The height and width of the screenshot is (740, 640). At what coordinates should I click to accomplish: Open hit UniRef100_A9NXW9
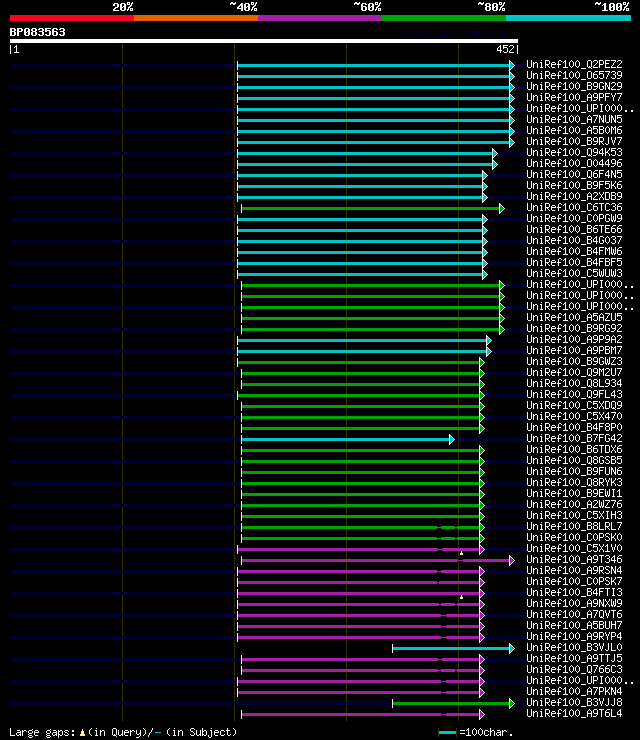(x=574, y=604)
